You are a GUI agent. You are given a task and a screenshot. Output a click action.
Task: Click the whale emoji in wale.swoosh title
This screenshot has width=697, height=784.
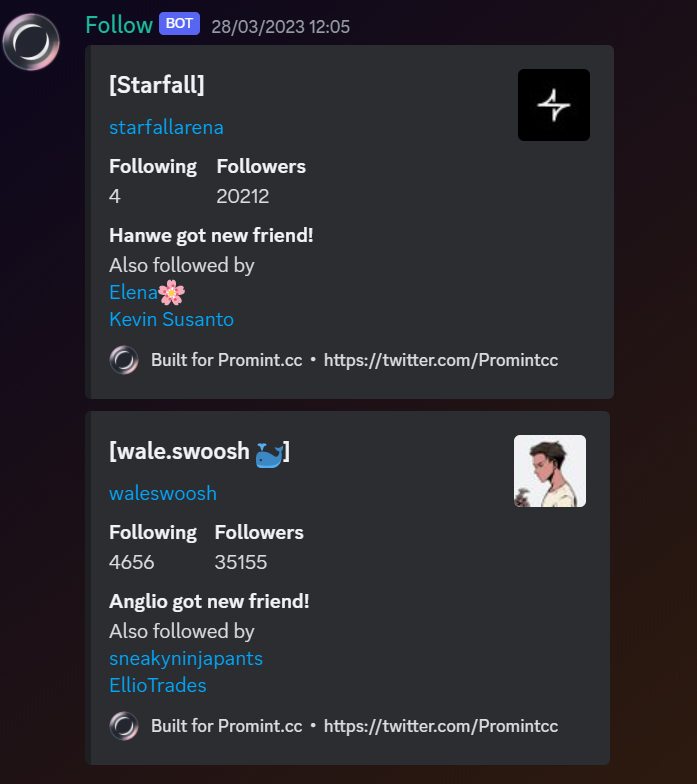[x=270, y=454]
